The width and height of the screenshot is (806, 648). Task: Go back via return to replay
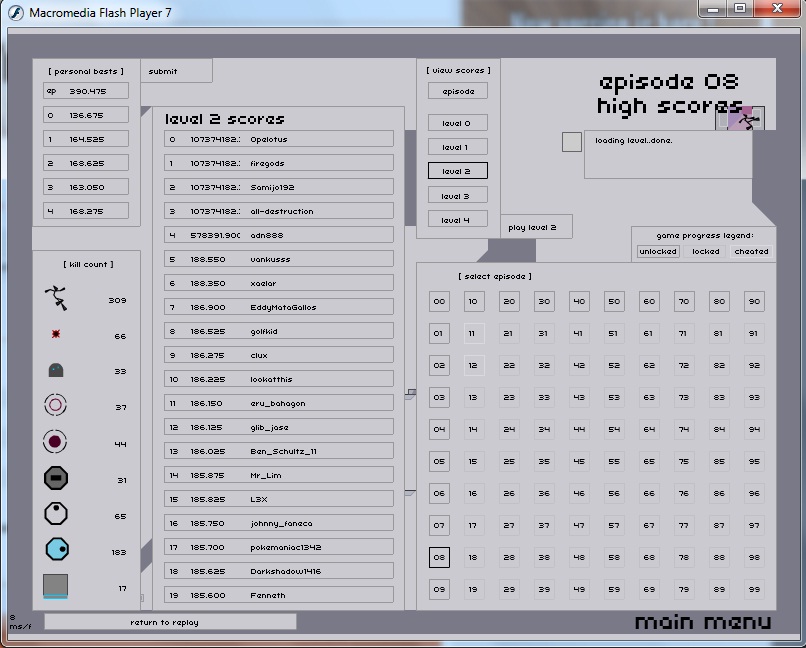170,622
